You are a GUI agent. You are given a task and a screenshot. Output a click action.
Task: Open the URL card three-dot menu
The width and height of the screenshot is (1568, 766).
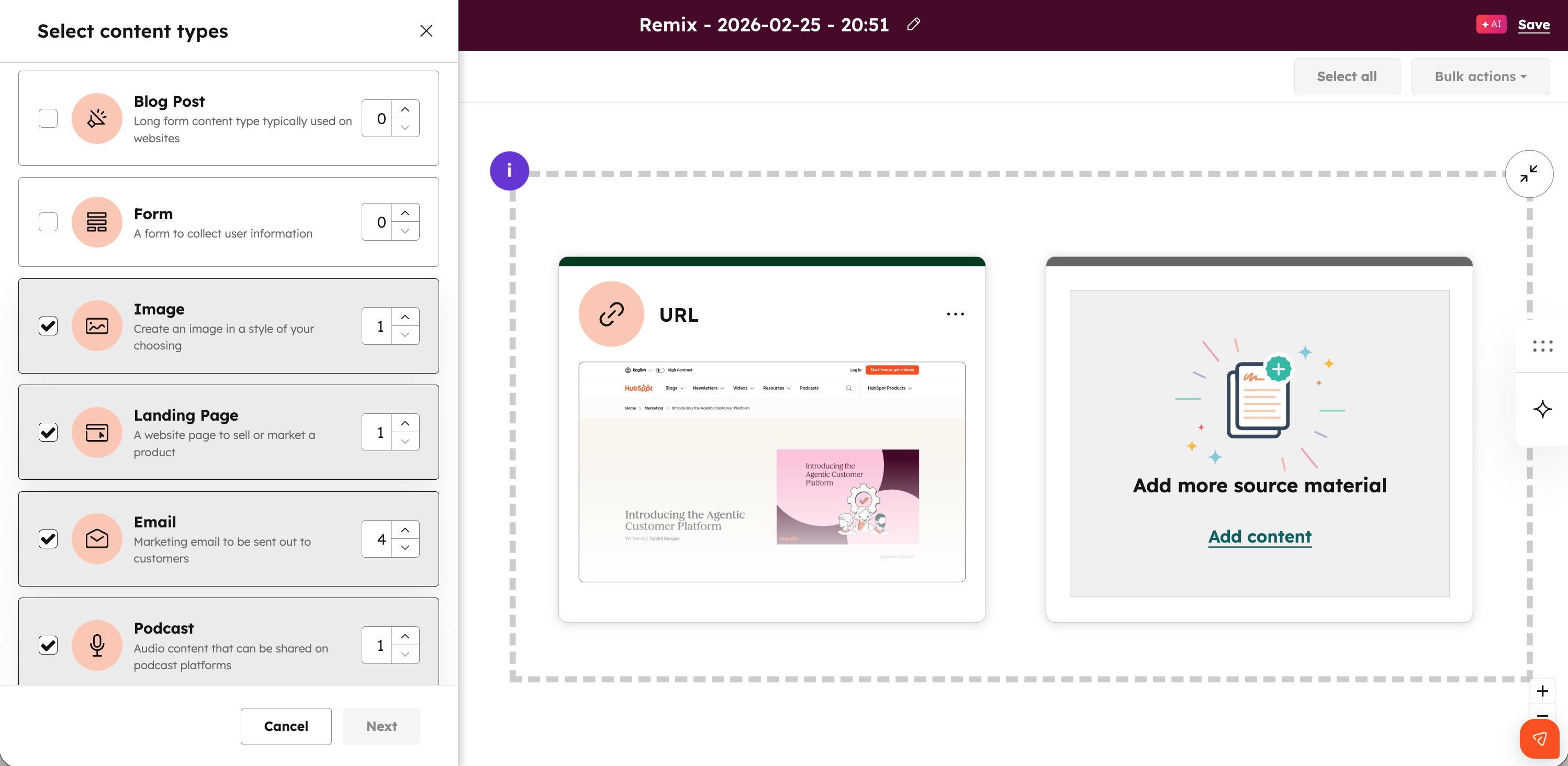coord(955,314)
